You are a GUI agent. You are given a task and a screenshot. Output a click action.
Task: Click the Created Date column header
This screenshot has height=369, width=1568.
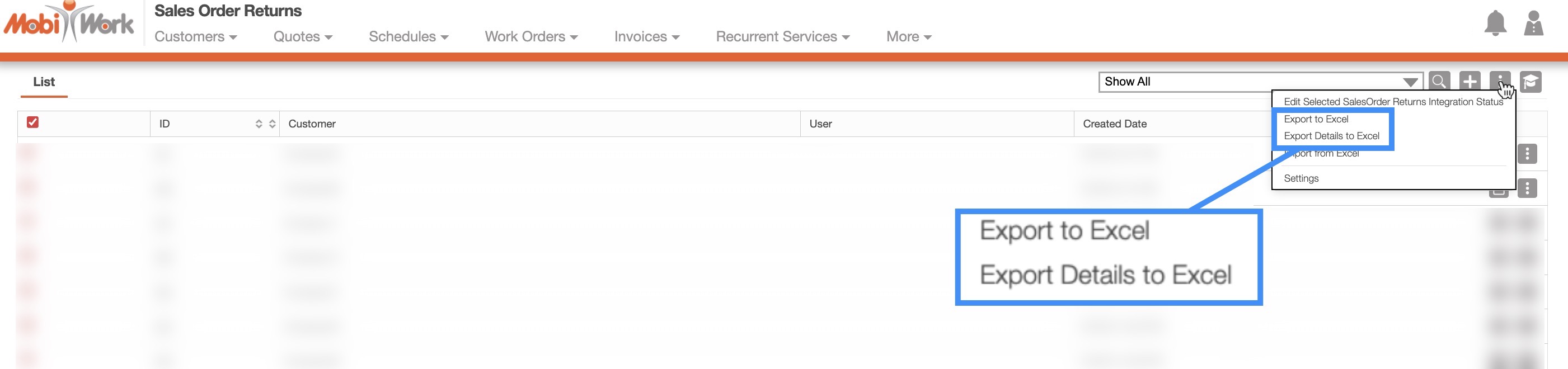pos(1114,124)
